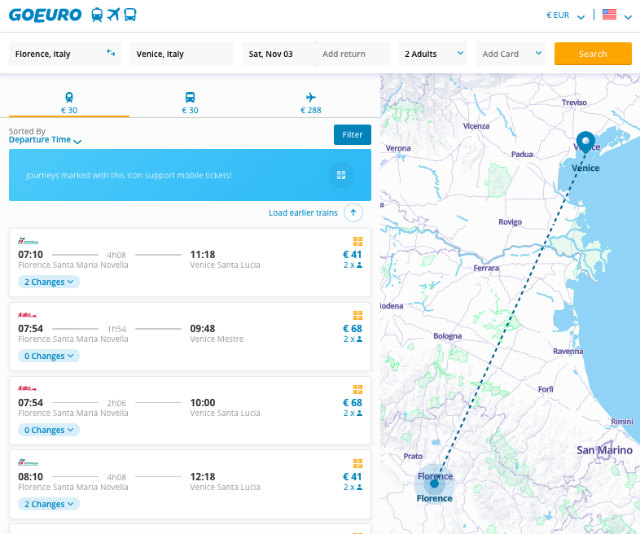Click San Marino label on the map

[x=604, y=450]
